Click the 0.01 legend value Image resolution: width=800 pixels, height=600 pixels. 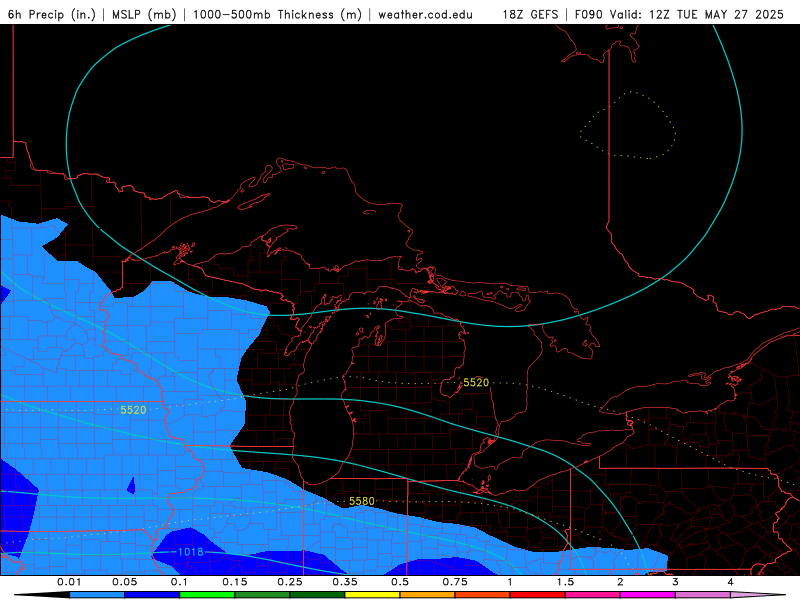69,582
